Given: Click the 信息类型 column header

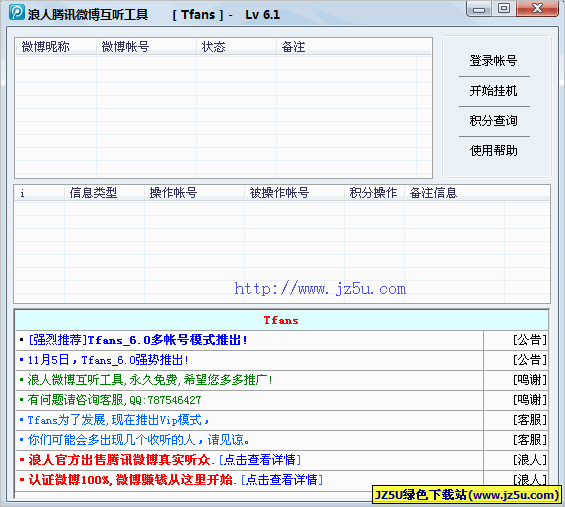Looking at the screenshot, I should pyautogui.click(x=104, y=193).
